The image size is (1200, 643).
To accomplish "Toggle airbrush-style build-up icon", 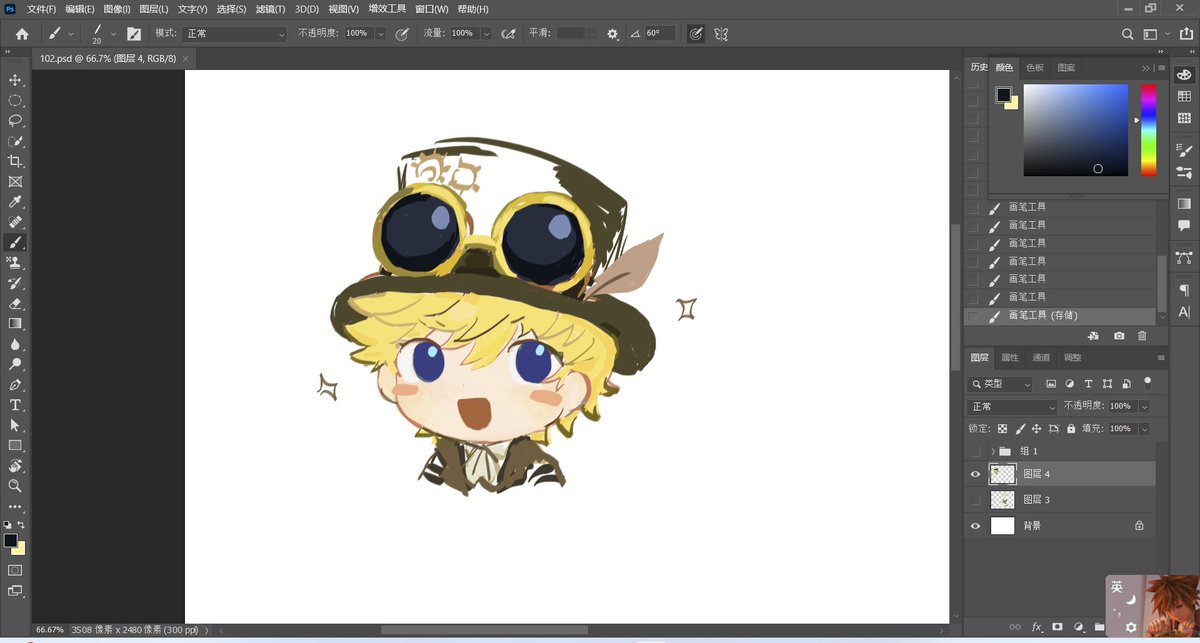I will pyautogui.click(x=508, y=33).
